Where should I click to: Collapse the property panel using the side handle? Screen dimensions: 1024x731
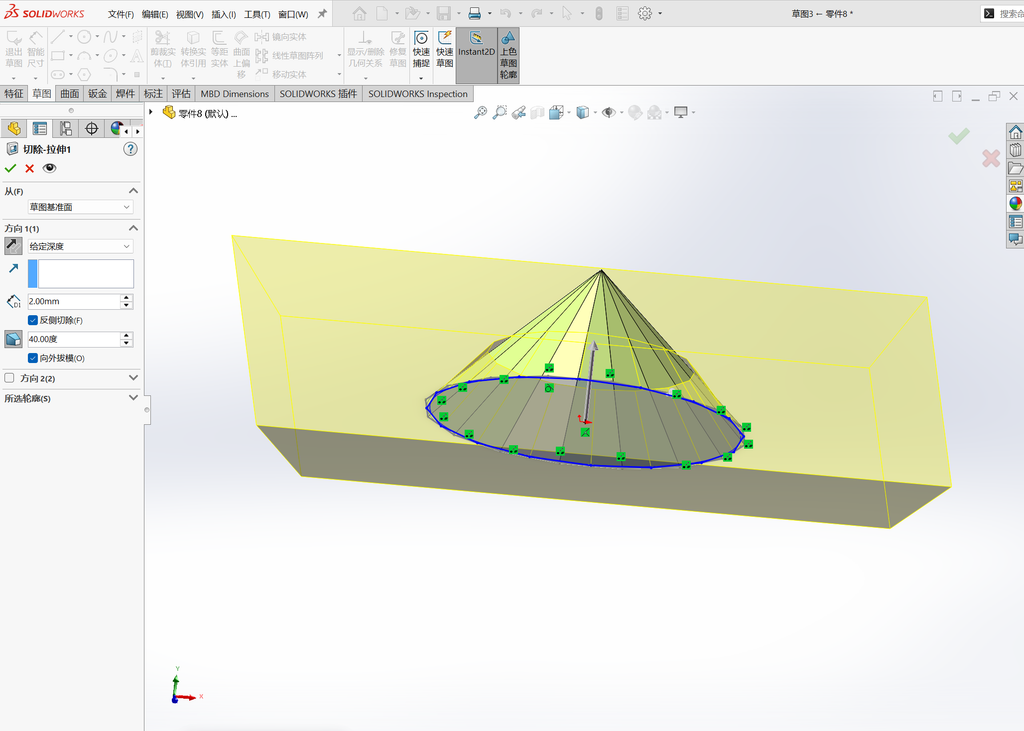147,410
